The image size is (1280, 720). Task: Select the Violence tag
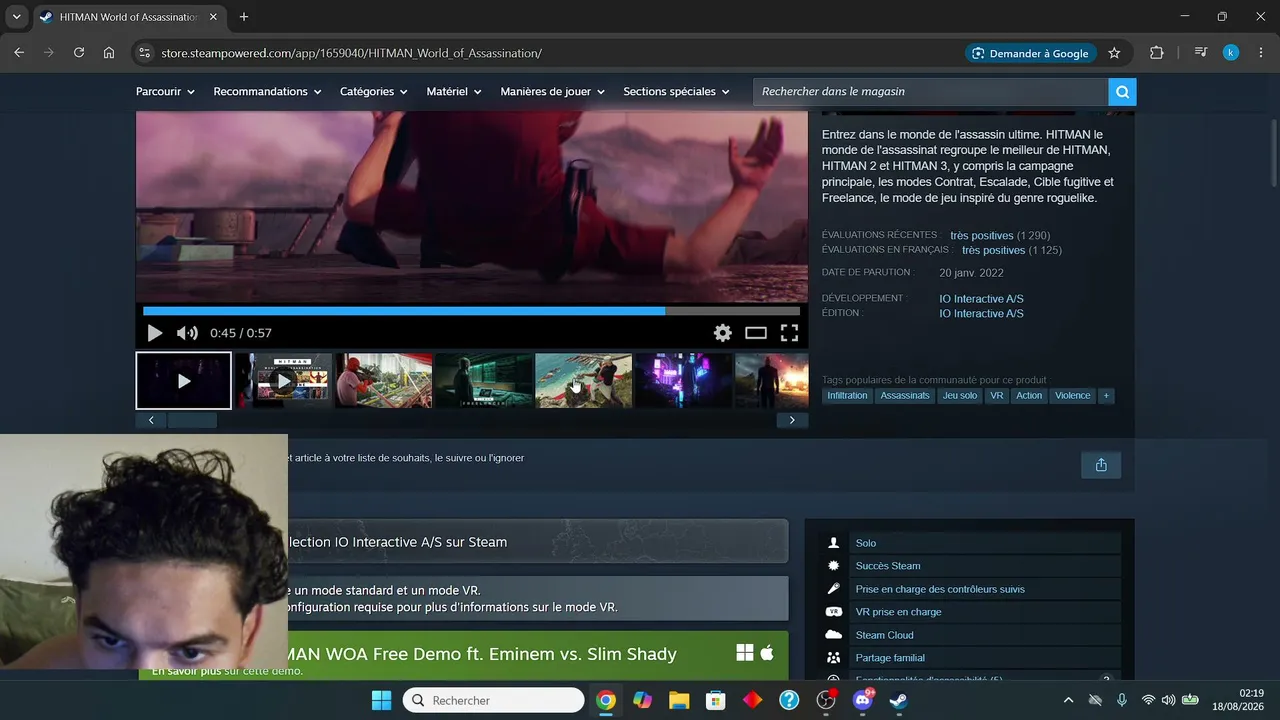pyautogui.click(x=1073, y=396)
